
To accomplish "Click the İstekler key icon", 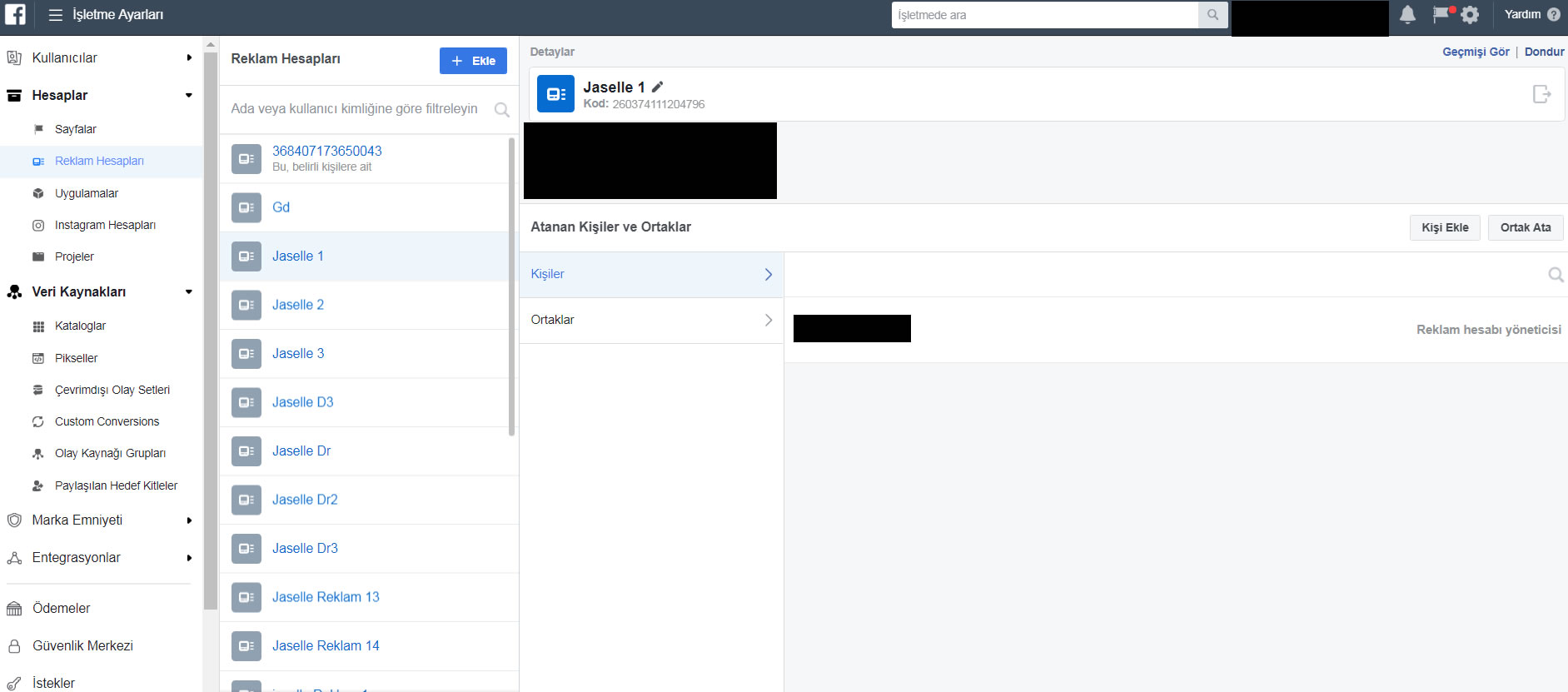I will click(14, 684).
